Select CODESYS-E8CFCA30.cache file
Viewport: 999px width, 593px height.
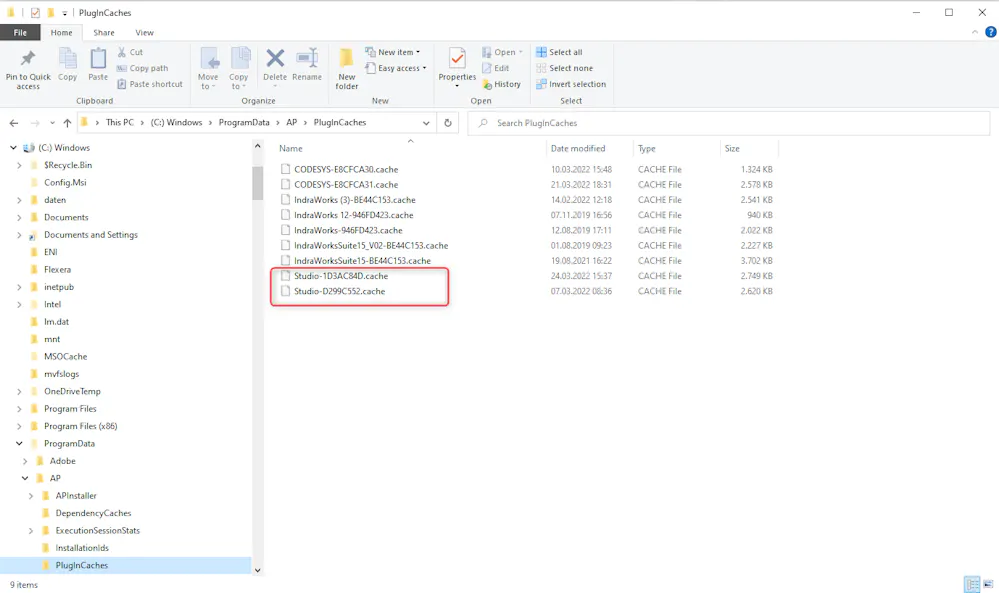[x=346, y=169]
